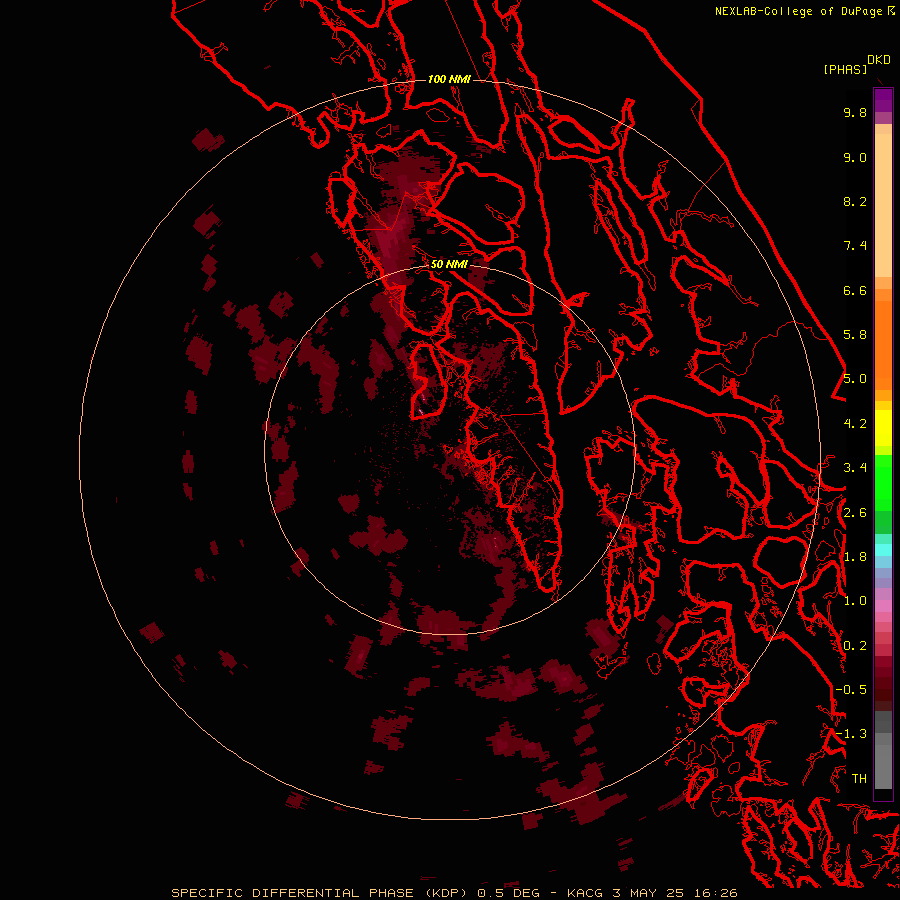
Task: Click the 7.4 value on the color scale
Action: pyautogui.click(x=855, y=246)
